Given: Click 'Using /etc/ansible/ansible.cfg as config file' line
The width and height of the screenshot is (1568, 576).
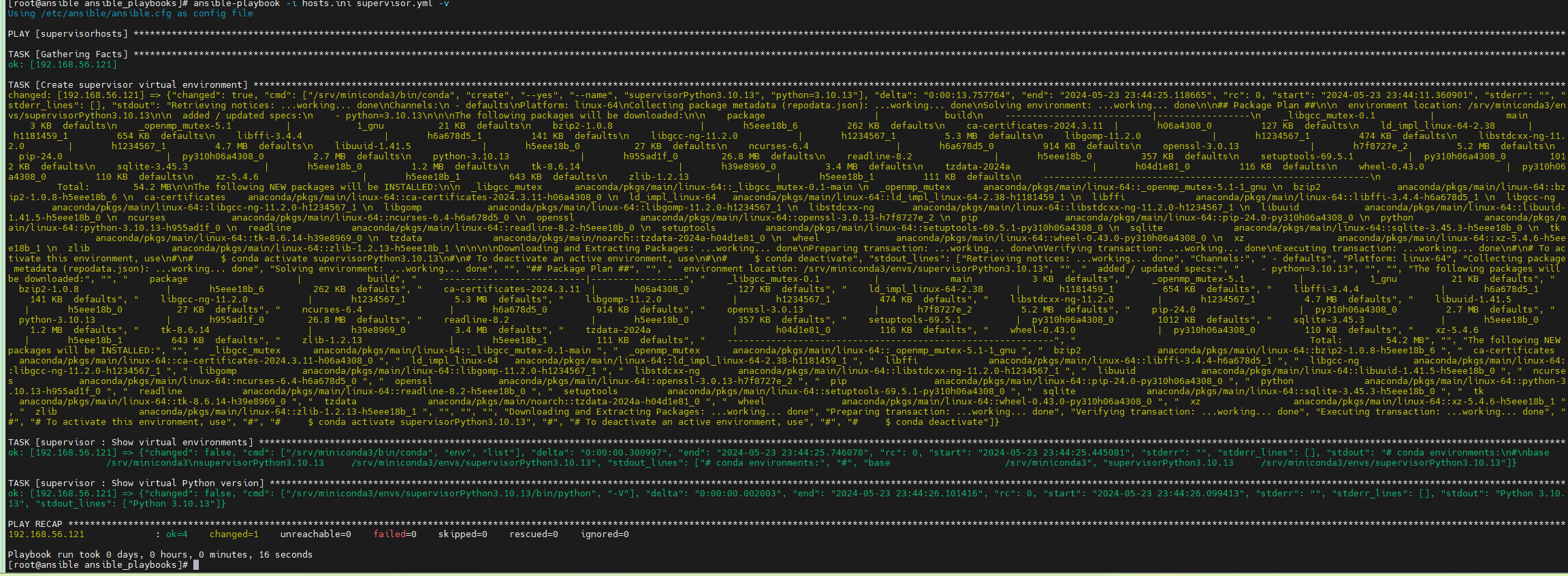Looking at the screenshot, I should click(x=131, y=14).
